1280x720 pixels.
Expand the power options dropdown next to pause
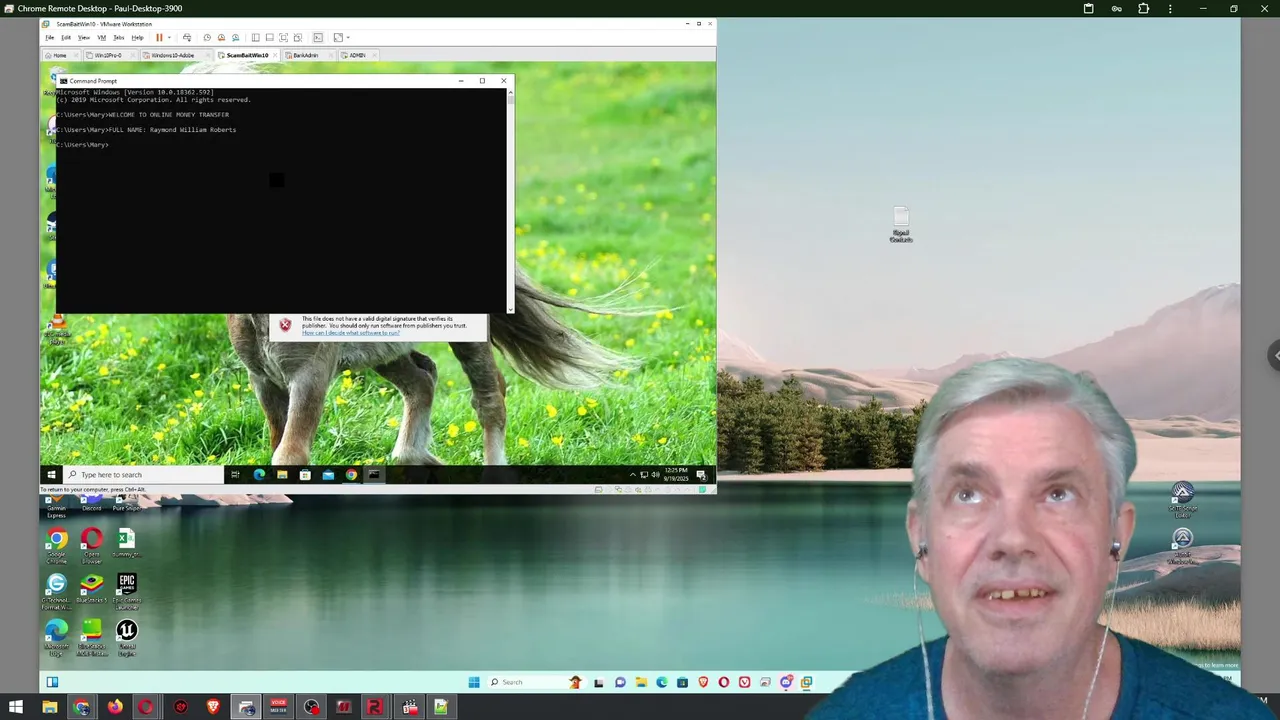(x=169, y=38)
